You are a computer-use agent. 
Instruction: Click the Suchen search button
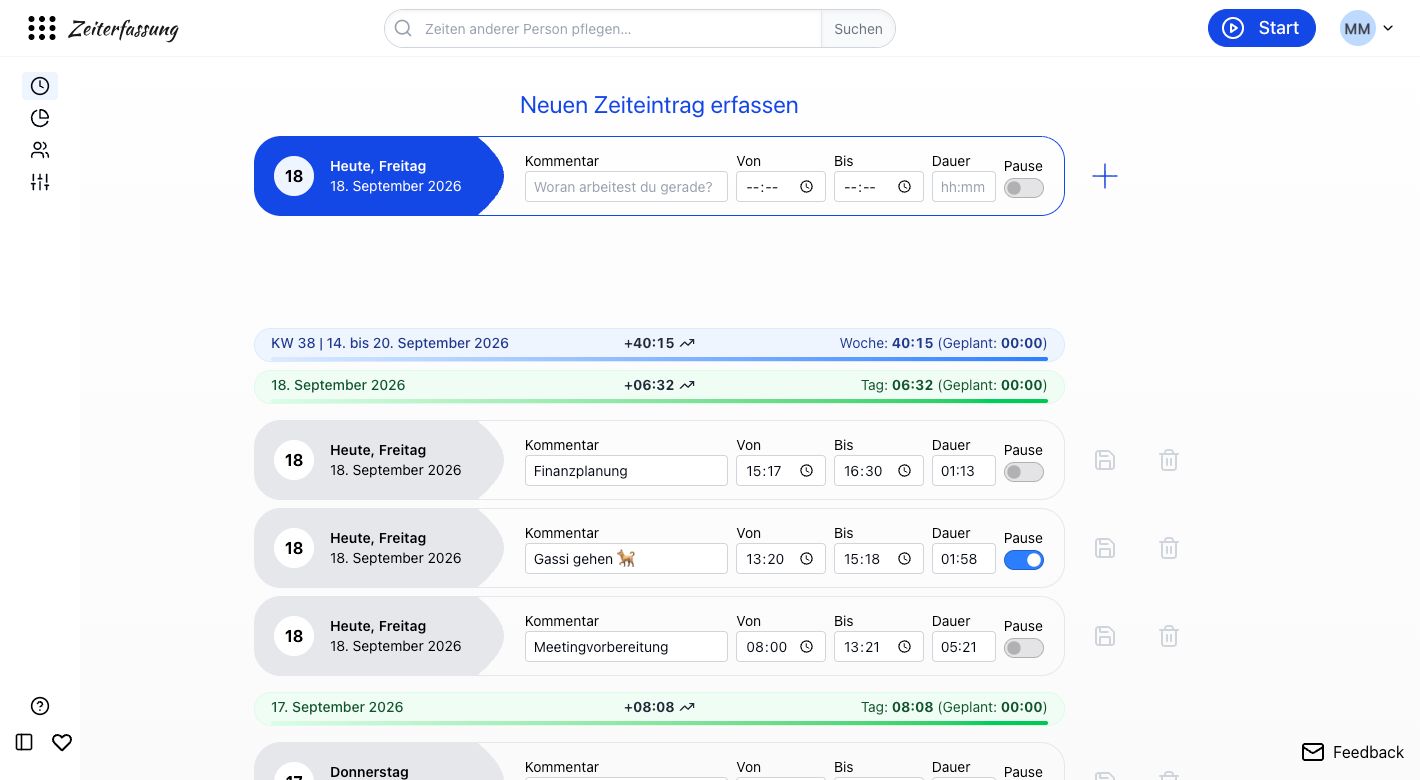point(858,29)
